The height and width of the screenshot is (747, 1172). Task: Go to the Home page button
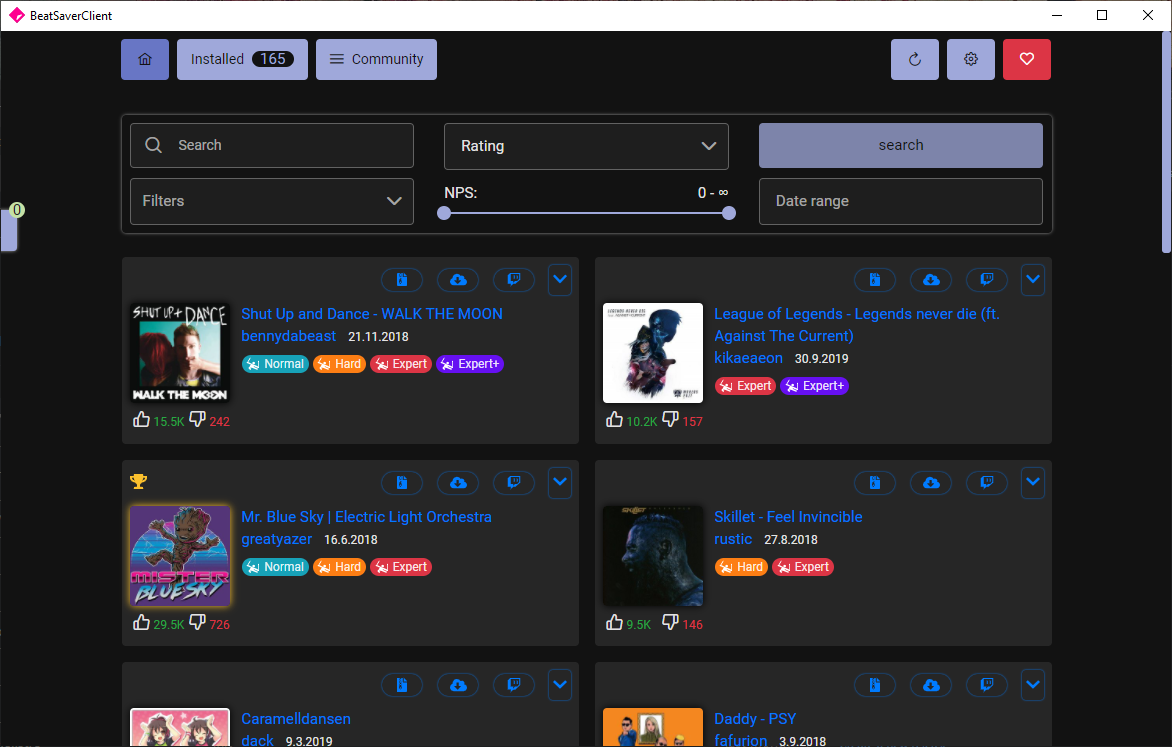(x=145, y=59)
